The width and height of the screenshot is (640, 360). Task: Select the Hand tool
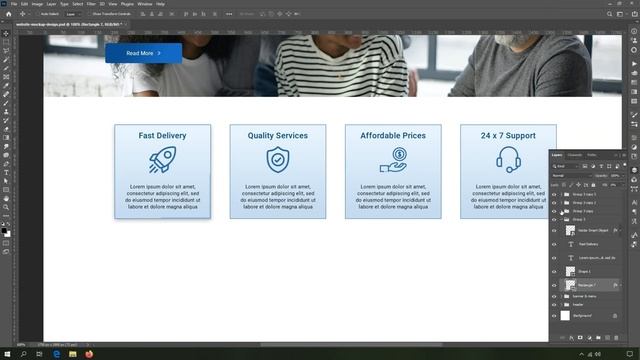[x=6, y=199]
